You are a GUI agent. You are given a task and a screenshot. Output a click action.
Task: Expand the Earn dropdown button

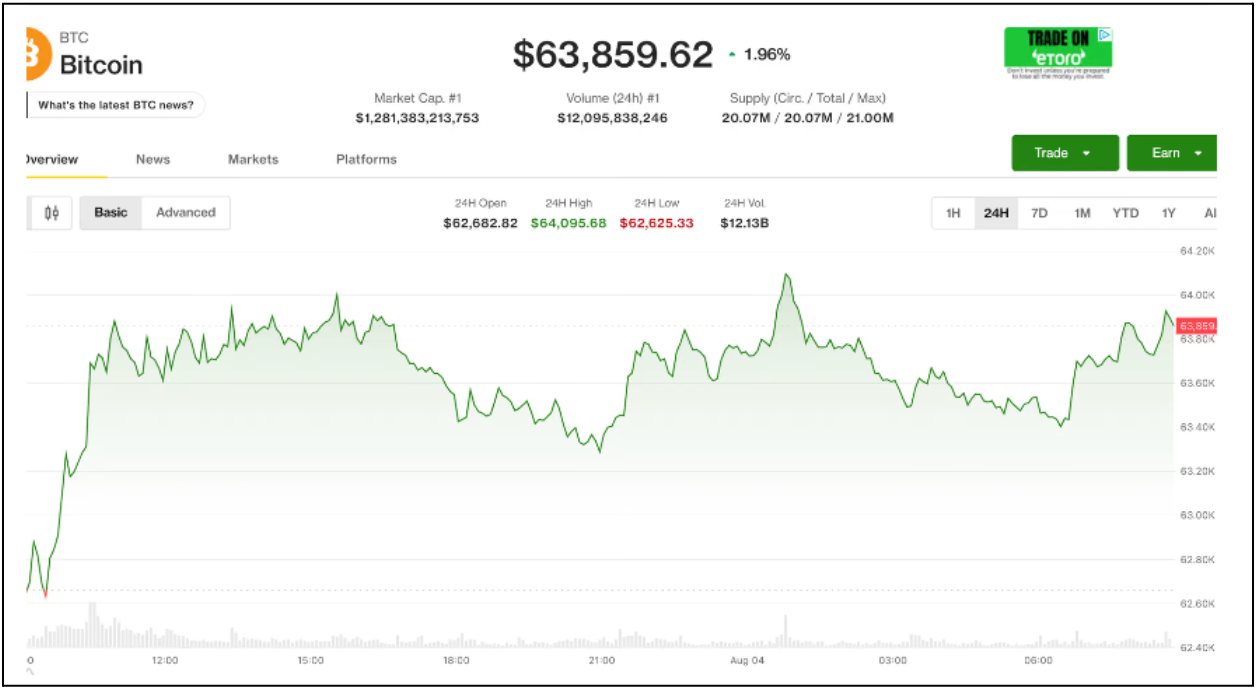click(x=1171, y=153)
